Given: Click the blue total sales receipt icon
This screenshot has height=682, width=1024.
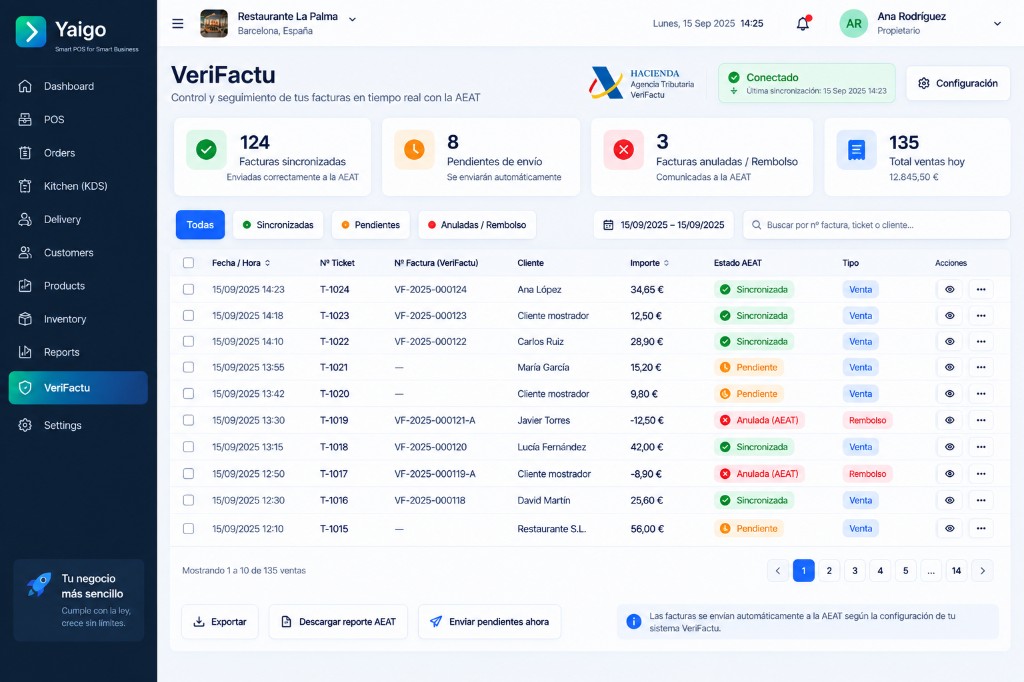Looking at the screenshot, I should [x=856, y=150].
